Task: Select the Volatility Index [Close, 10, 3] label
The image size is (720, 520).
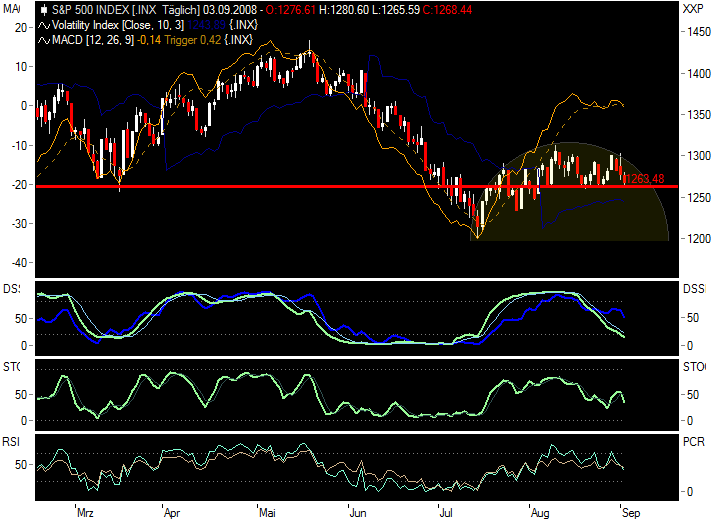Action: click(118, 25)
